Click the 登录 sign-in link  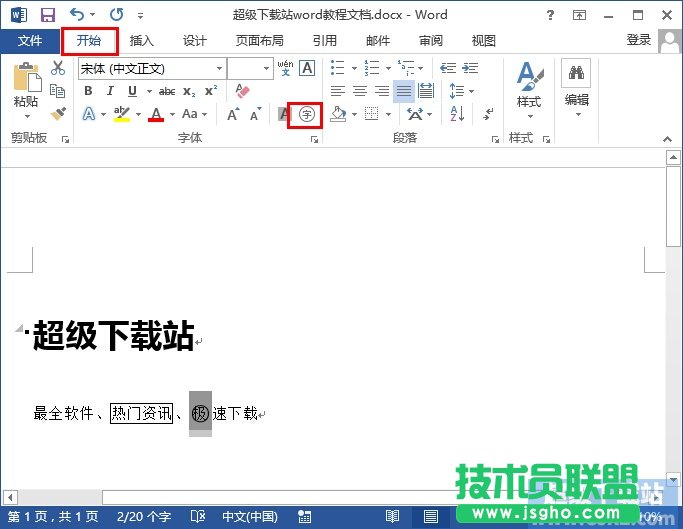638,40
